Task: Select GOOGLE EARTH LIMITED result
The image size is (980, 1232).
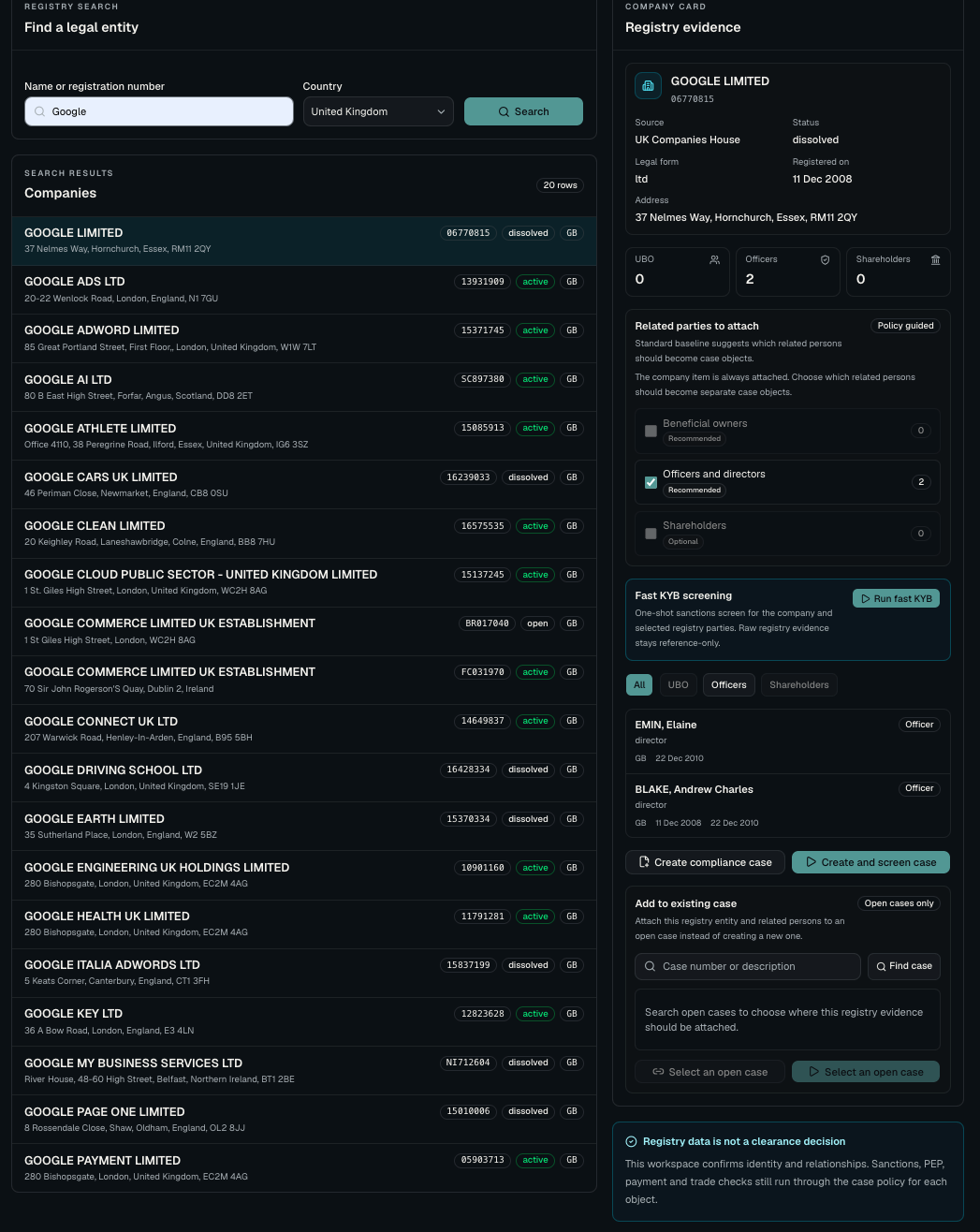Action: (x=304, y=827)
